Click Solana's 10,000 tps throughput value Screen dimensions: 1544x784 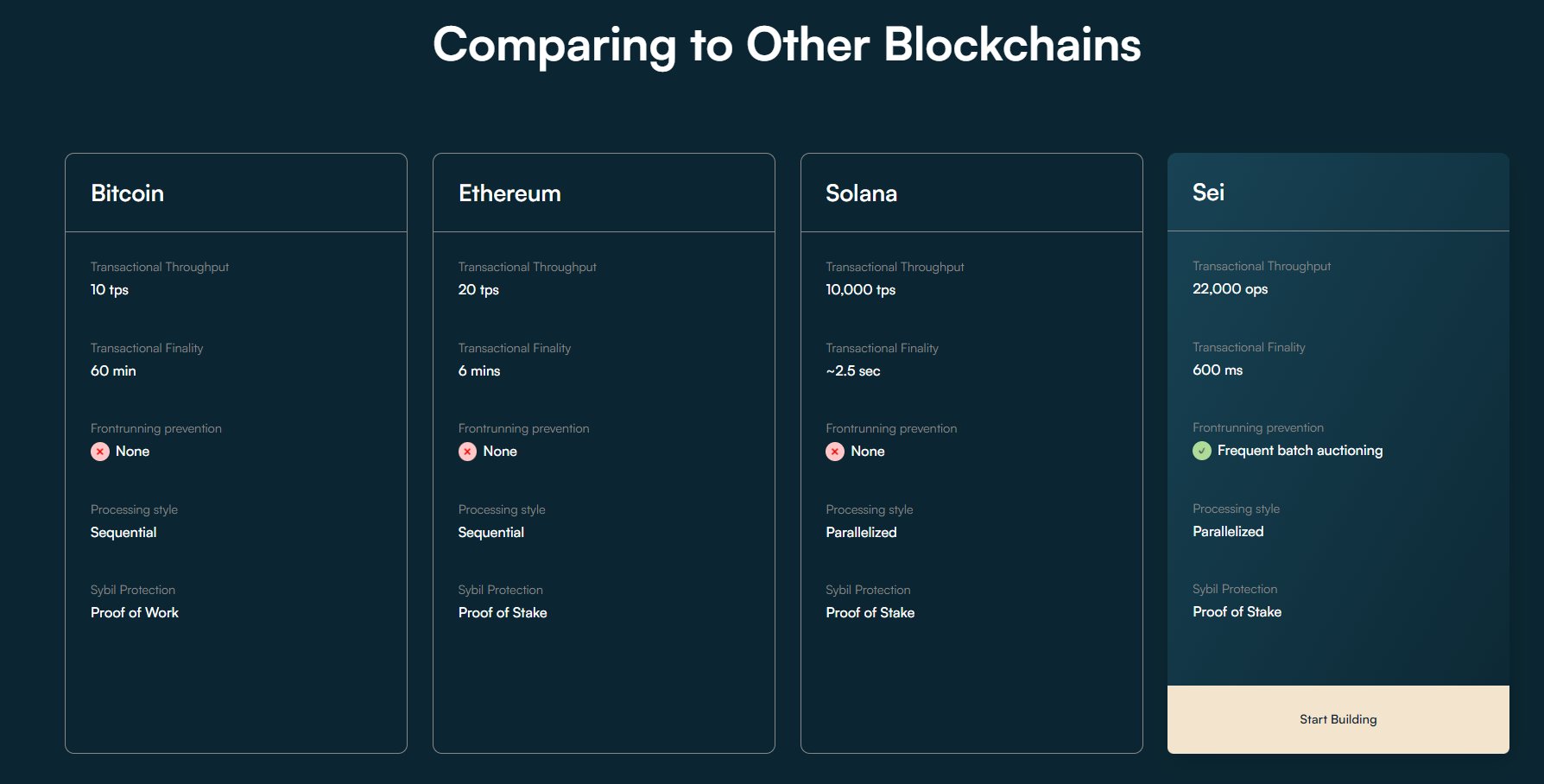(x=860, y=290)
